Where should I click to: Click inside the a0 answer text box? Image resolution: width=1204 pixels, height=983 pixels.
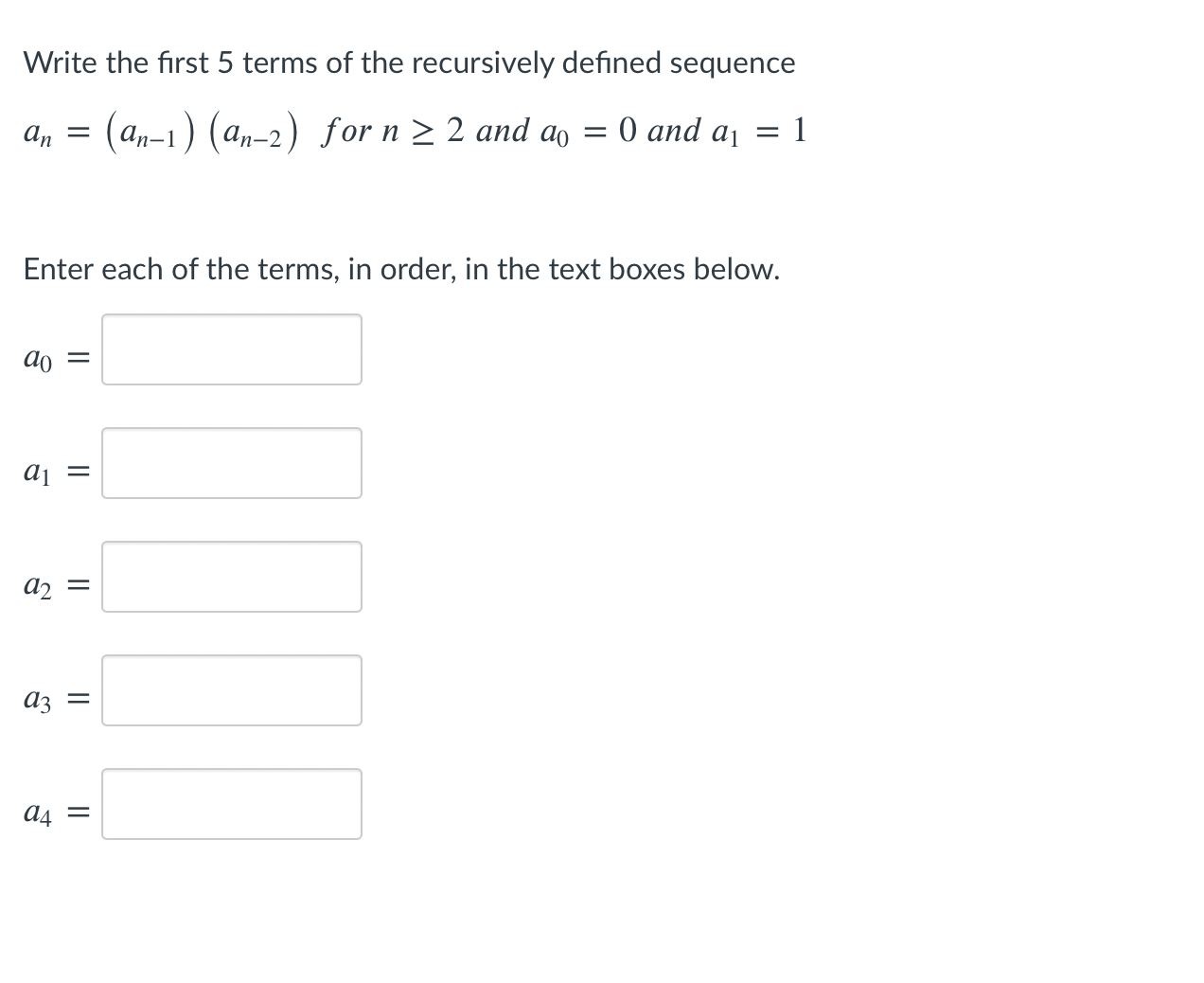click(231, 349)
